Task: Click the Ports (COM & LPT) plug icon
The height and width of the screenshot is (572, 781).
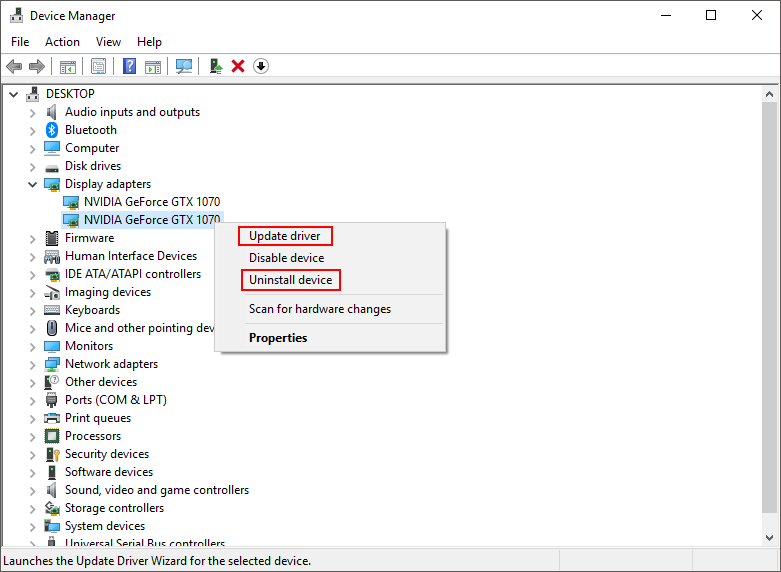Action: pos(52,400)
